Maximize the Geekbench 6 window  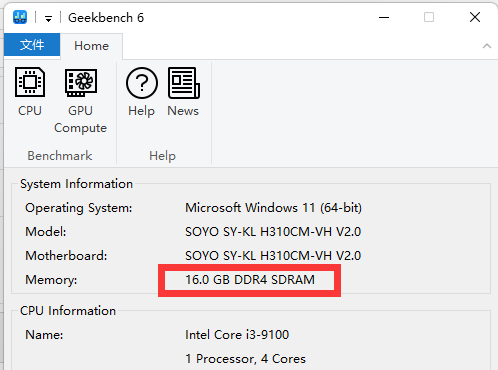pyautogui.click(x=429, y=17)
